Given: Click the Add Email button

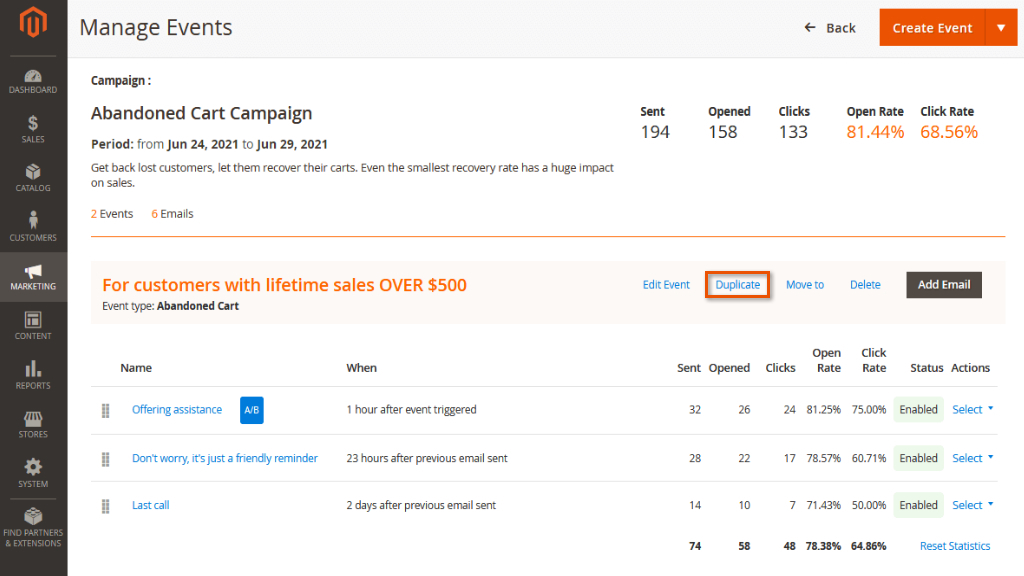Looking at the screenshot, I should click(x=944, y=285).
